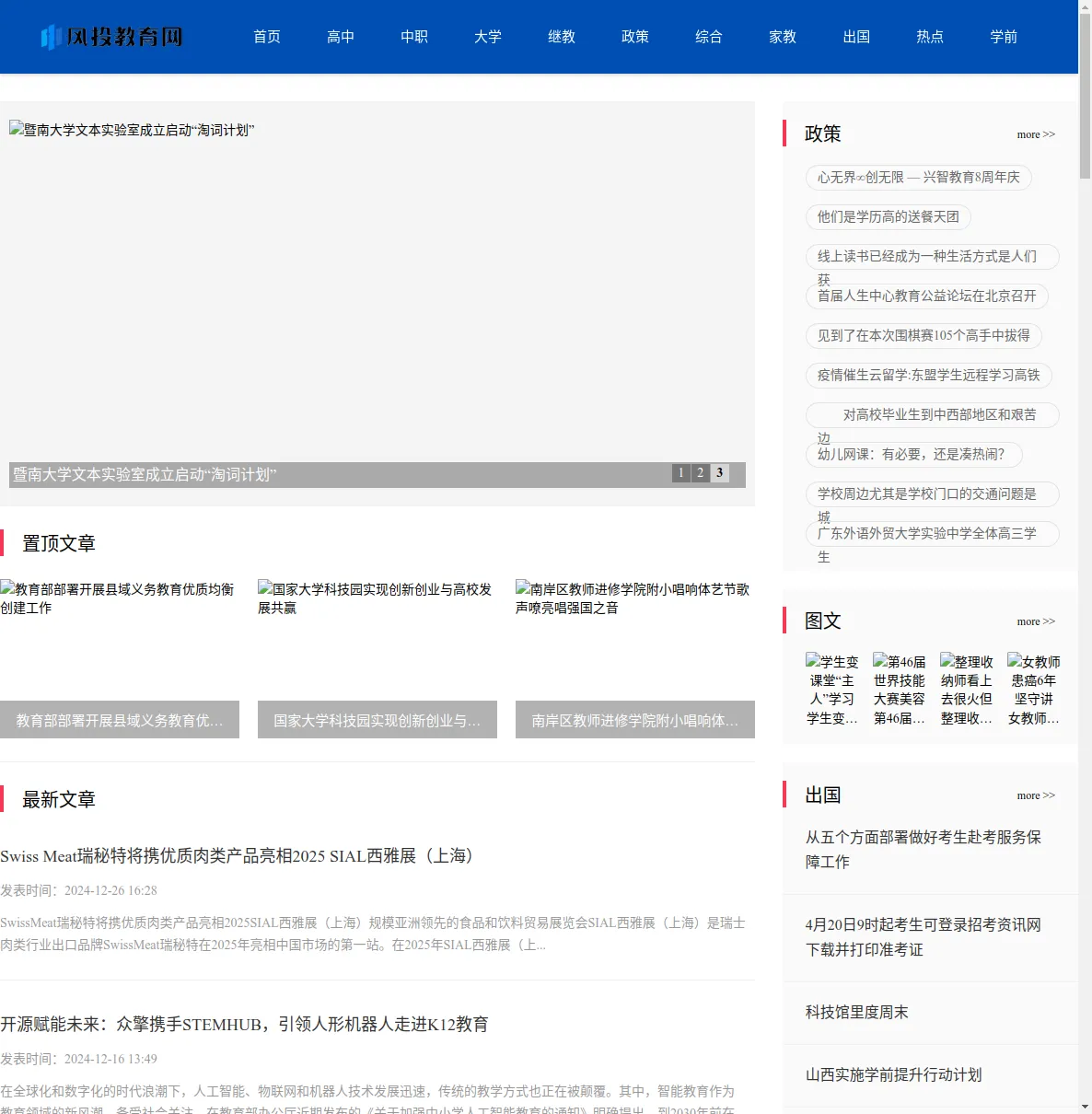
Task: Open tag 首届人生中心教育公益论坛在北京召开
Action: coord(927,296)
